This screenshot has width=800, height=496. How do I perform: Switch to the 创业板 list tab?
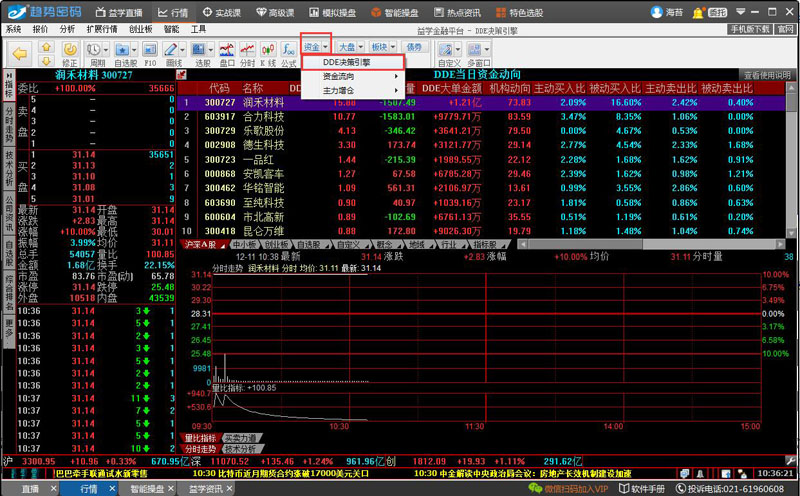[x=276, y=244]
